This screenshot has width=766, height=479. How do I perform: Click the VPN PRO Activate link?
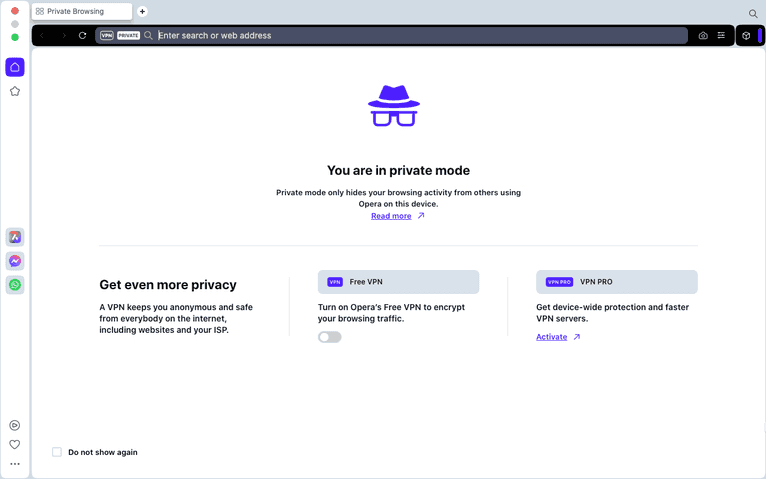pos(552,337)
